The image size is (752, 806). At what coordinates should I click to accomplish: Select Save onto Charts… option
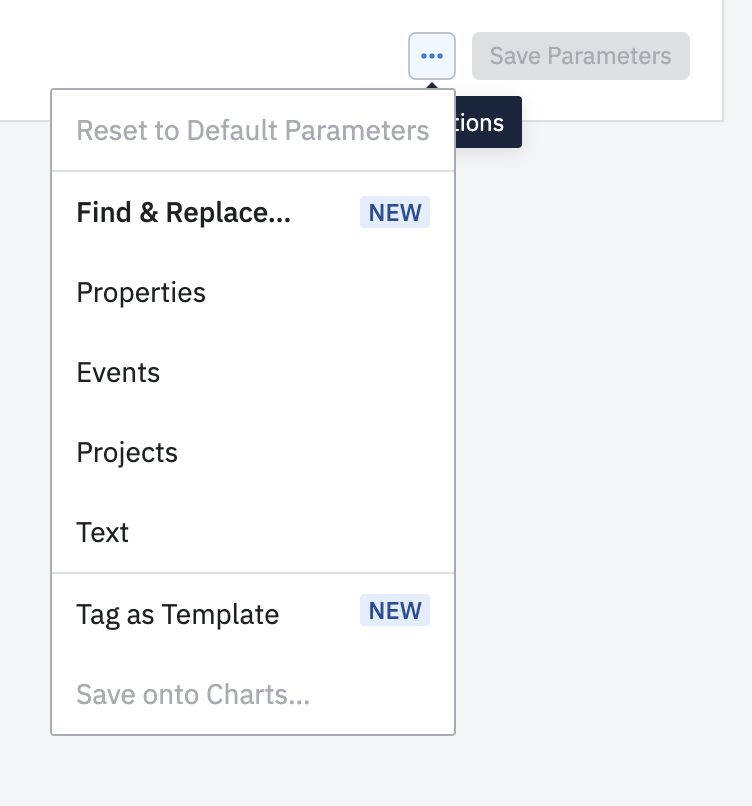[x=193, y=694]
